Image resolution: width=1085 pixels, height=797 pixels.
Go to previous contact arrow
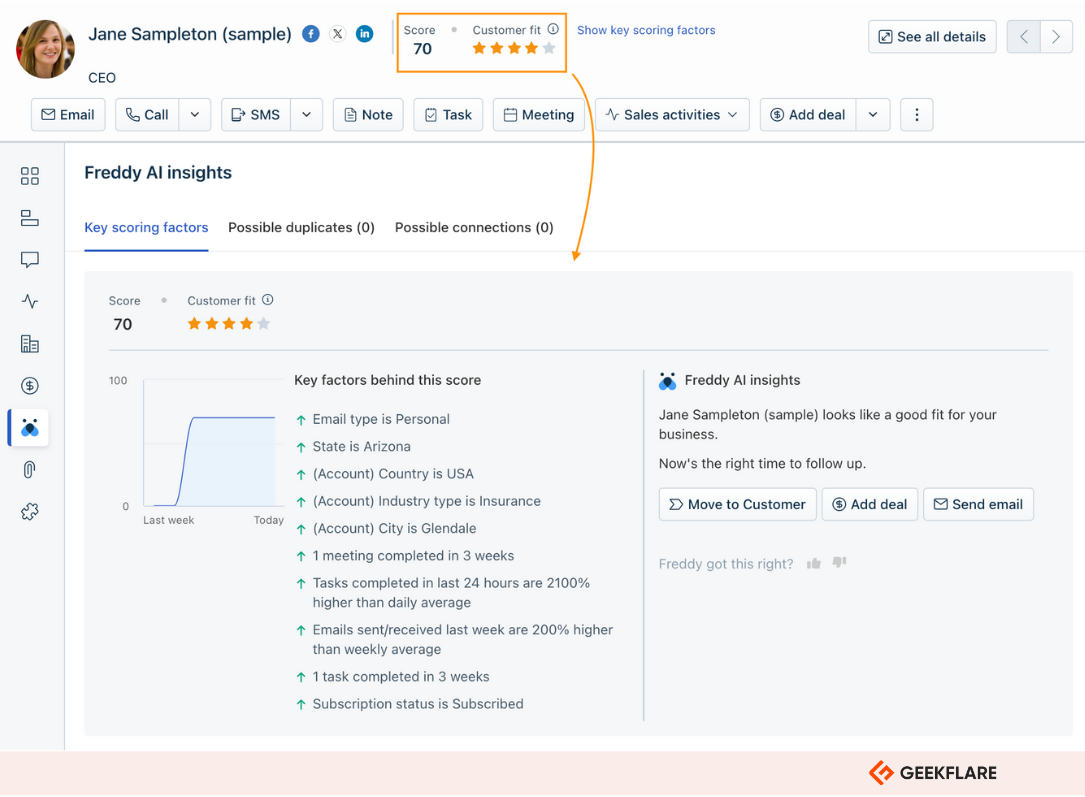click(1023, 37)
